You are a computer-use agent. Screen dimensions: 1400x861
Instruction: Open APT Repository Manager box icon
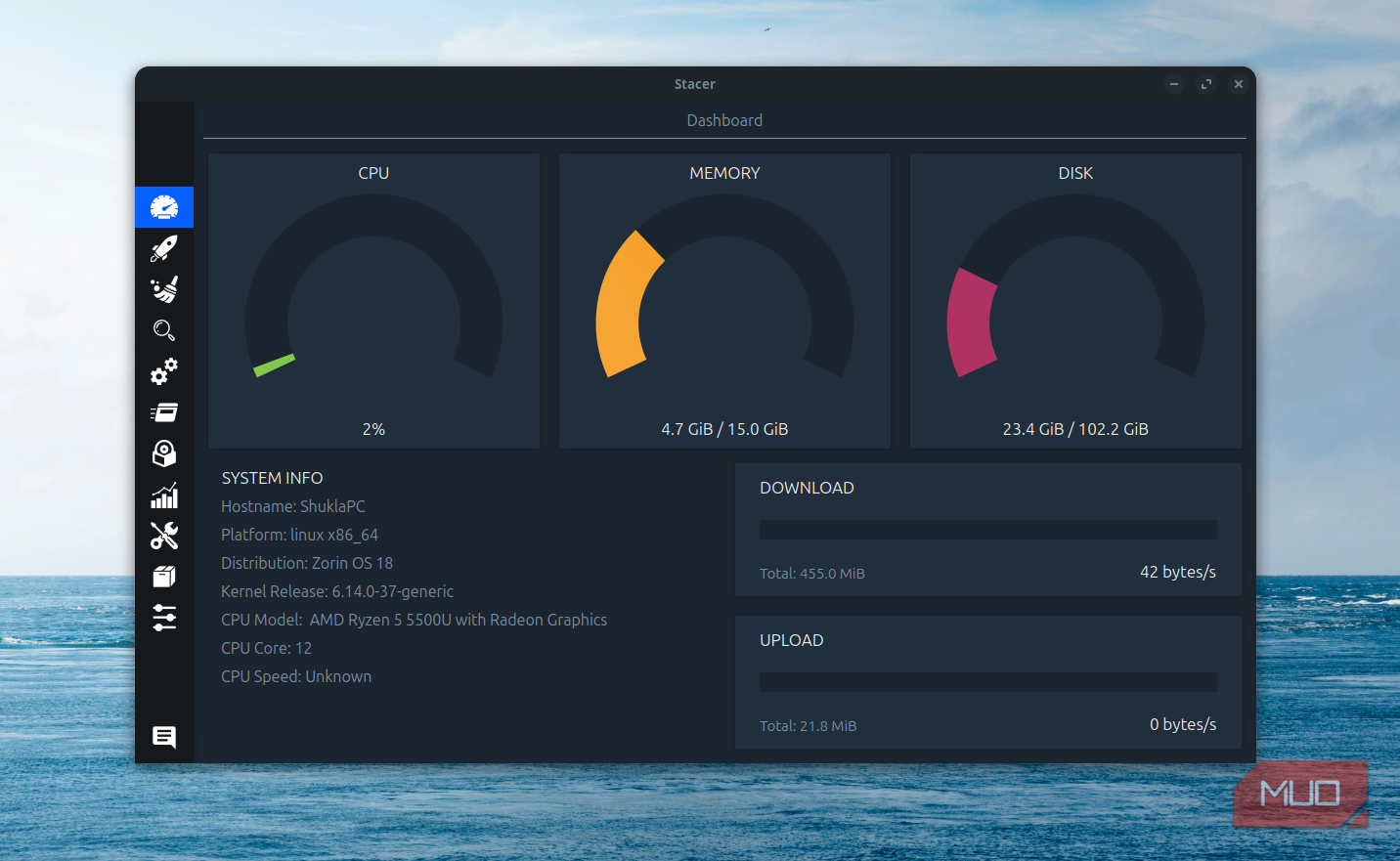(164, 577)
